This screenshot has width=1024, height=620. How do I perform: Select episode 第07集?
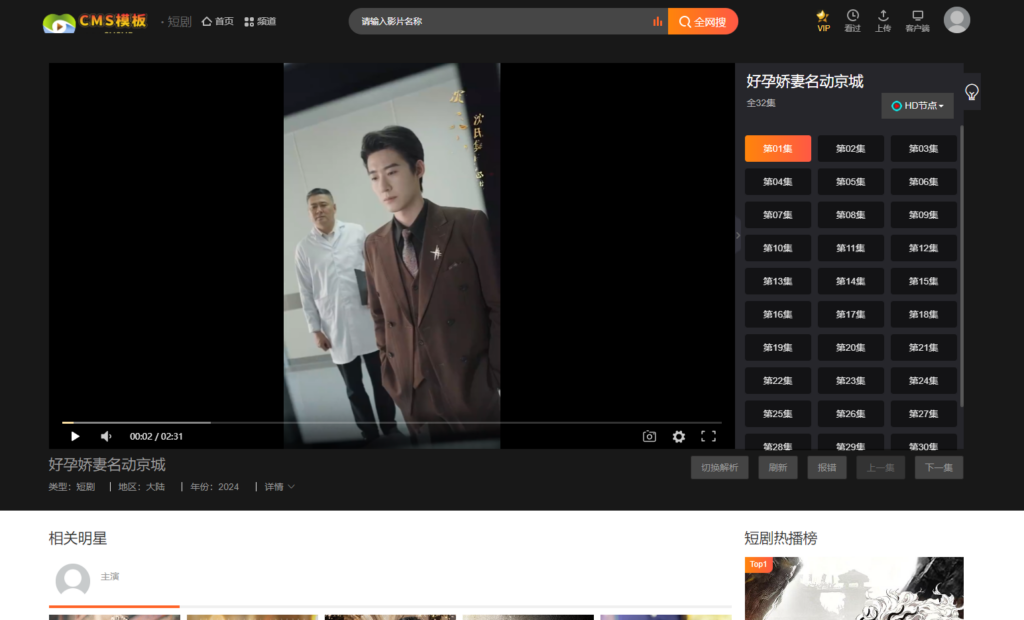(x=778, y=215)
